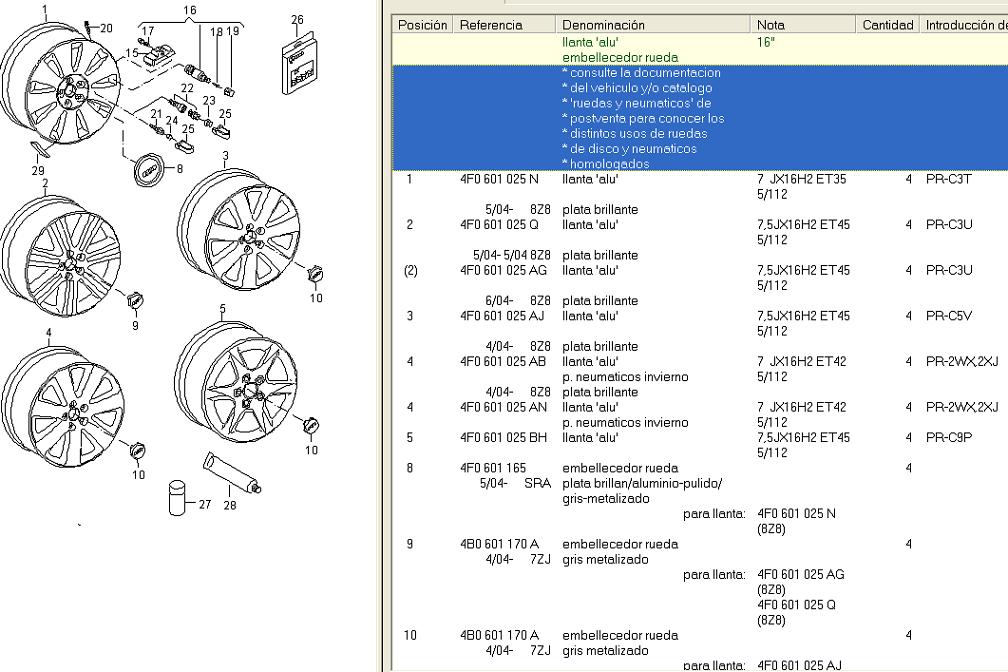Viewport: 1008px width, 672px height.
Task: Select reference 4B0 601 170 A in position 10 row
Action: tap(500, 635)
